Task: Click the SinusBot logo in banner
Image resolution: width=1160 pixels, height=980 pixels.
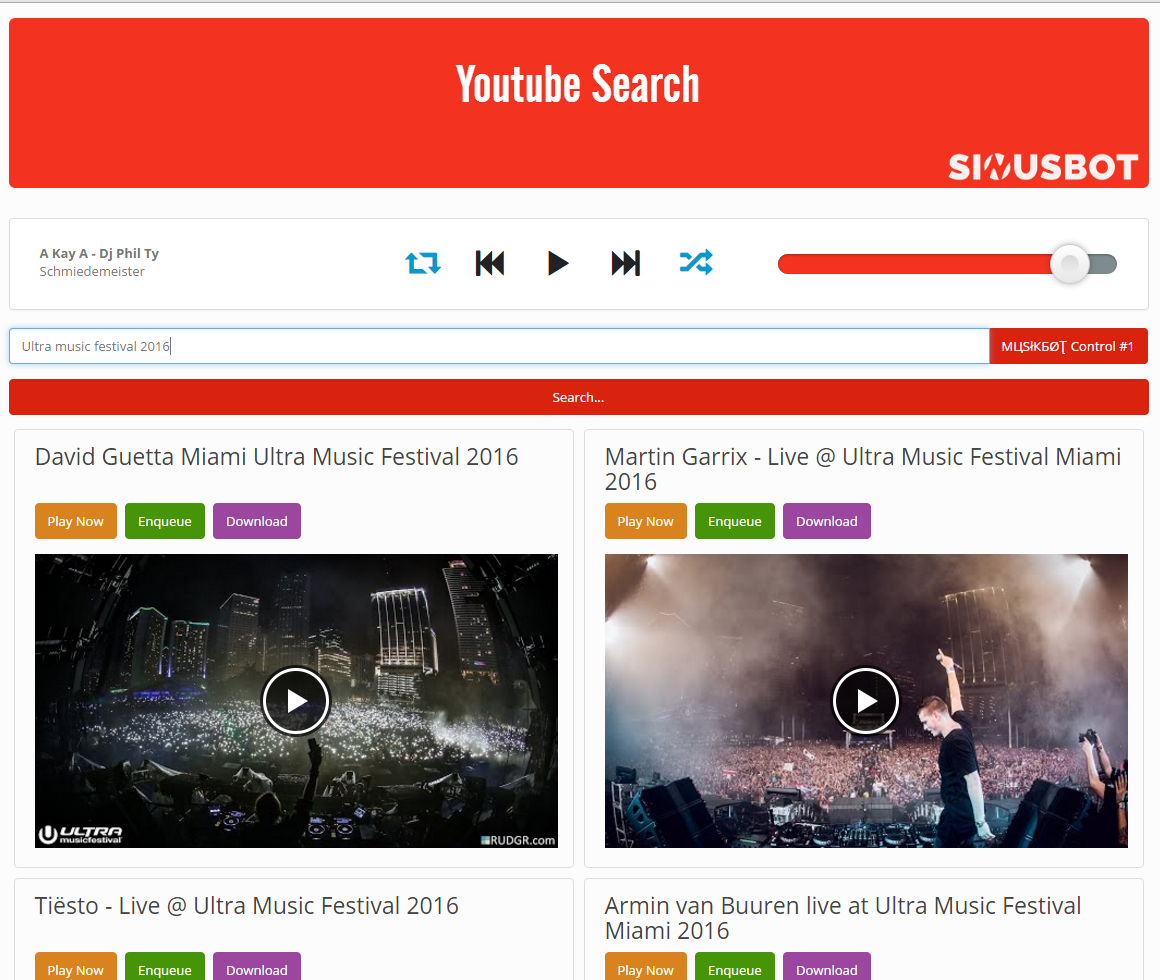Action: [x=1043, y=167]
